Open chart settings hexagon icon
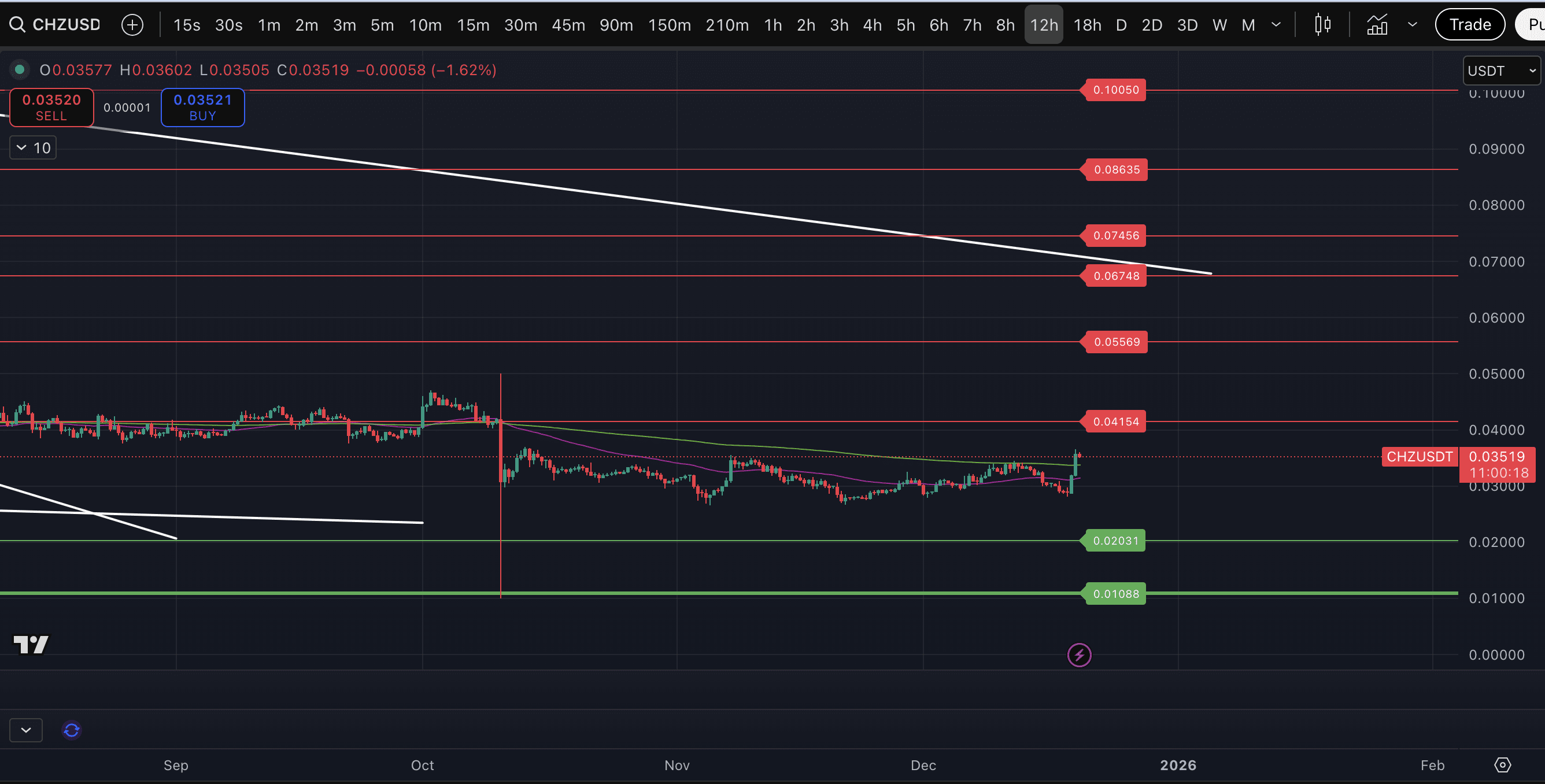This screenshot has width=1545, height=784. (x=1502, y=765)
